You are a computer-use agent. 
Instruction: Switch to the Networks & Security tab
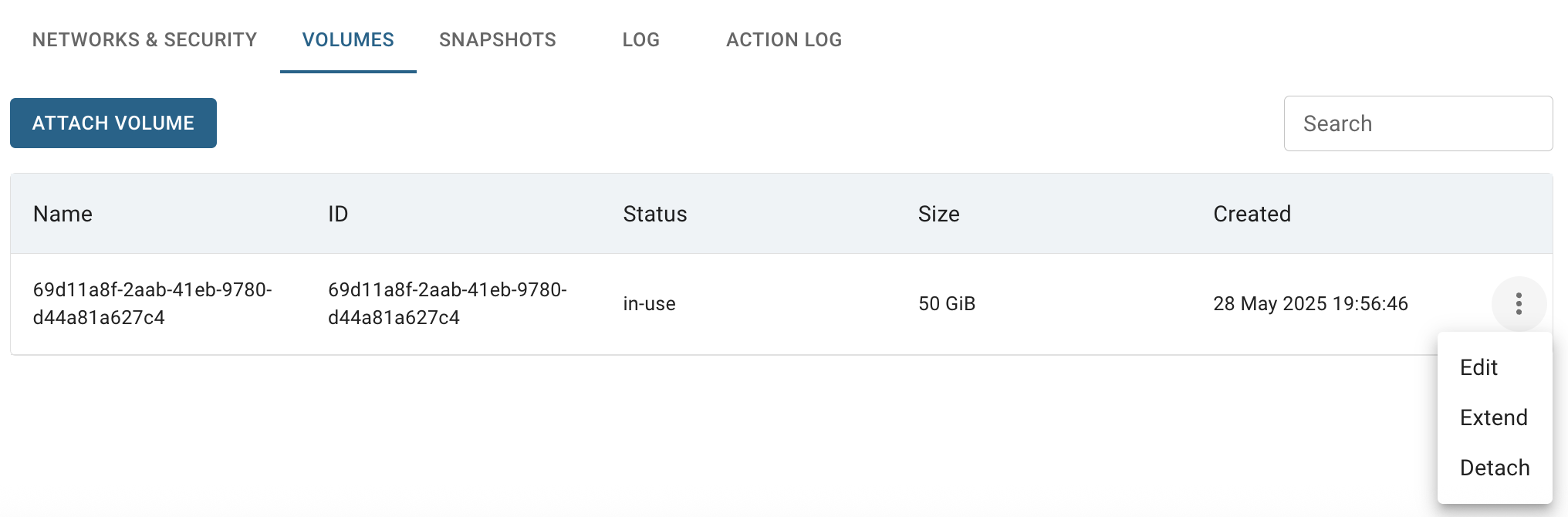pyautogui.click(x=144, y=39)
